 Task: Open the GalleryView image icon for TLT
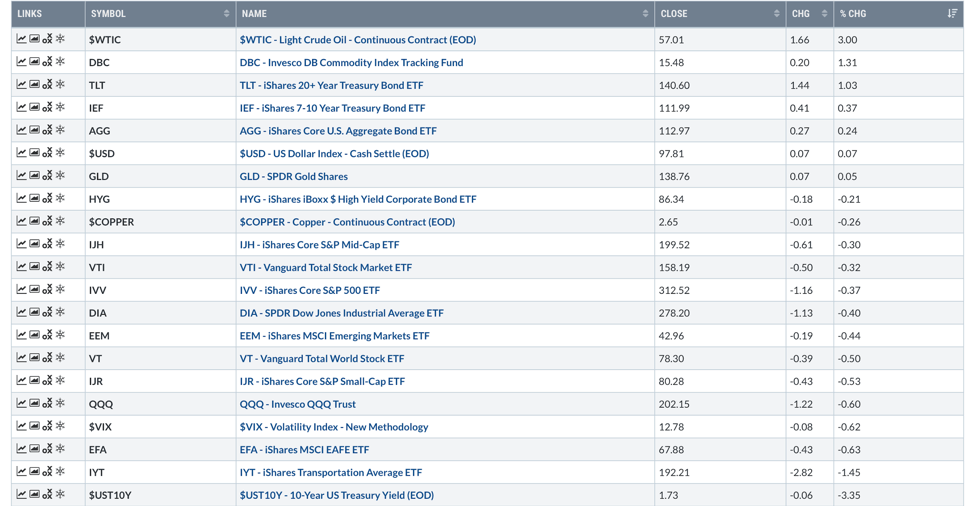click(34, 85)
